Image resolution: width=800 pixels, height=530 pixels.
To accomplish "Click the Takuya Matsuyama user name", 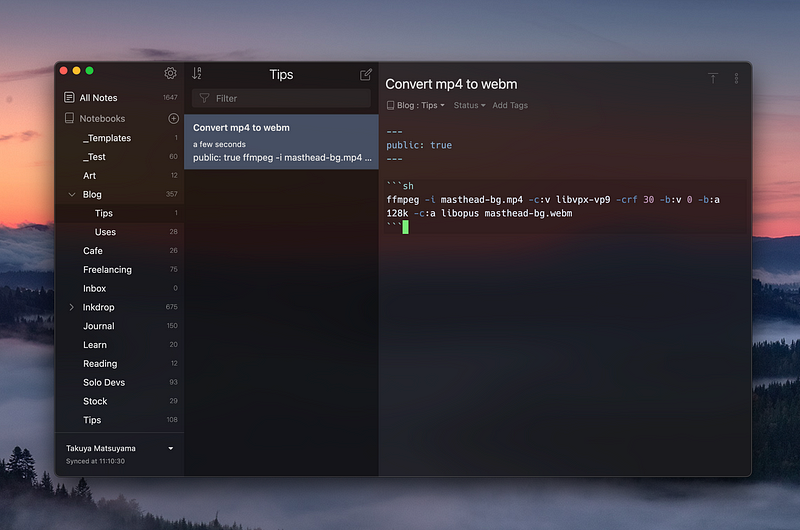I will click(x=101, y=448).
